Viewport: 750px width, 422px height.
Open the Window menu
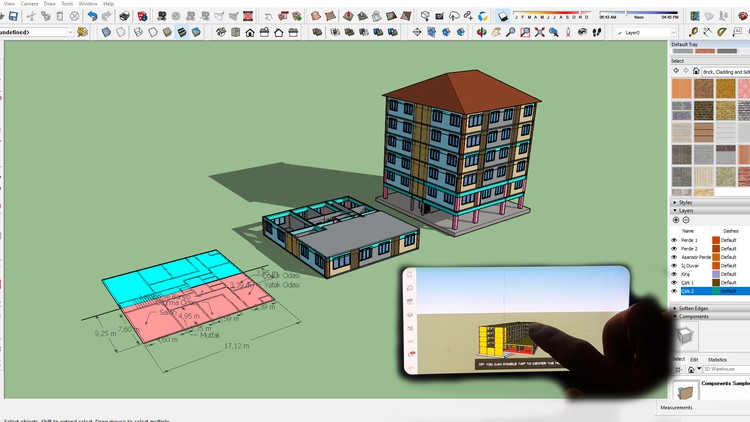[88, 4]
